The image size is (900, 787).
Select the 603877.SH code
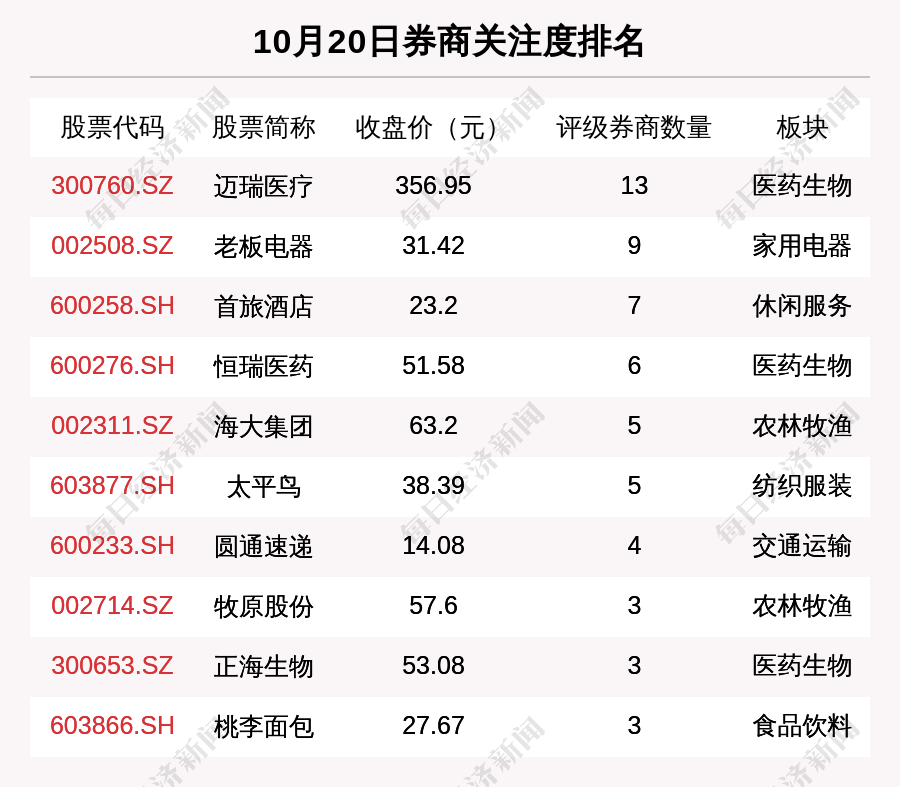point(112,486)
